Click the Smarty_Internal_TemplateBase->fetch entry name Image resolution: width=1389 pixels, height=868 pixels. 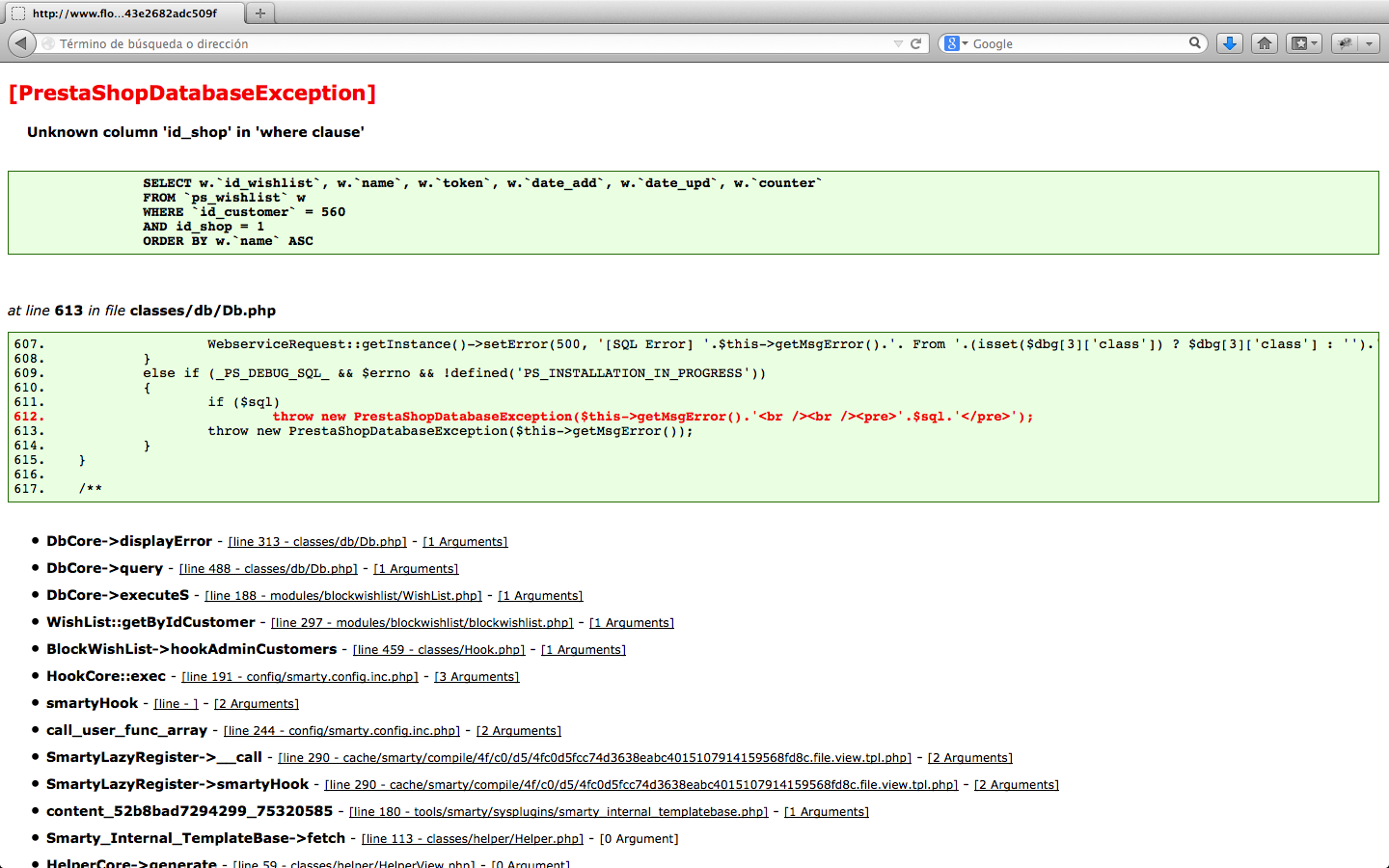pyautogui.click(x=196, y=838)
